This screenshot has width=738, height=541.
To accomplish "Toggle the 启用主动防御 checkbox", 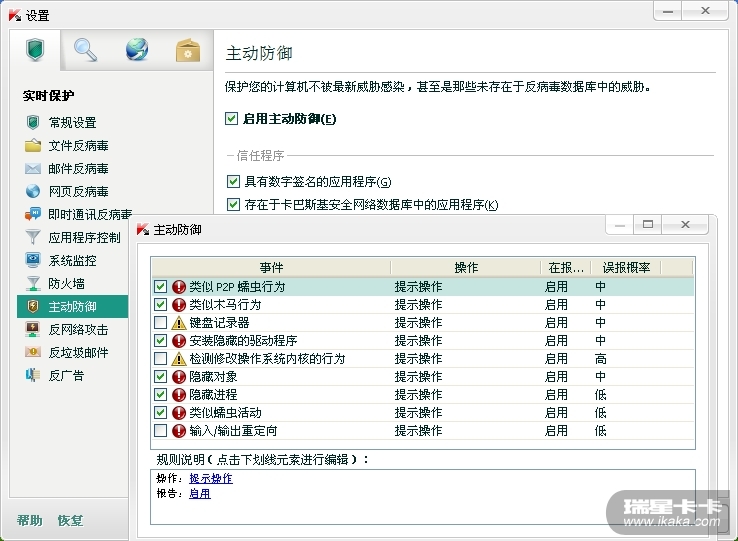I will pos(233,119).
